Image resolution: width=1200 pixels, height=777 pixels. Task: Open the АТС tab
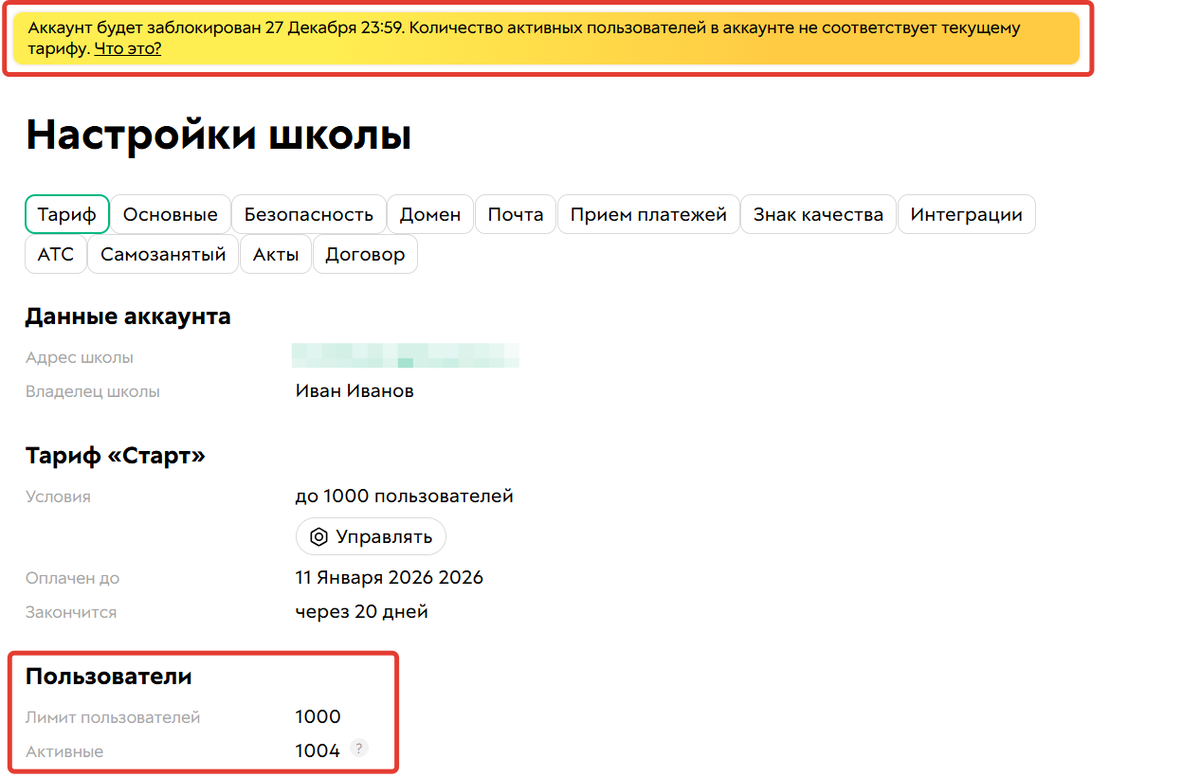[55, 254]
